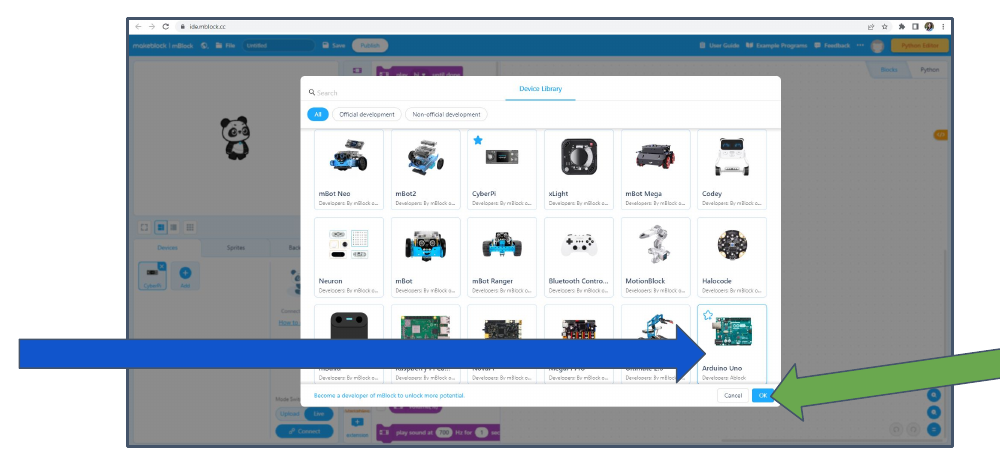The height and width of the screenshot is (460, 1000).
Task: Filter devices by All
Action: click(318, 114)
